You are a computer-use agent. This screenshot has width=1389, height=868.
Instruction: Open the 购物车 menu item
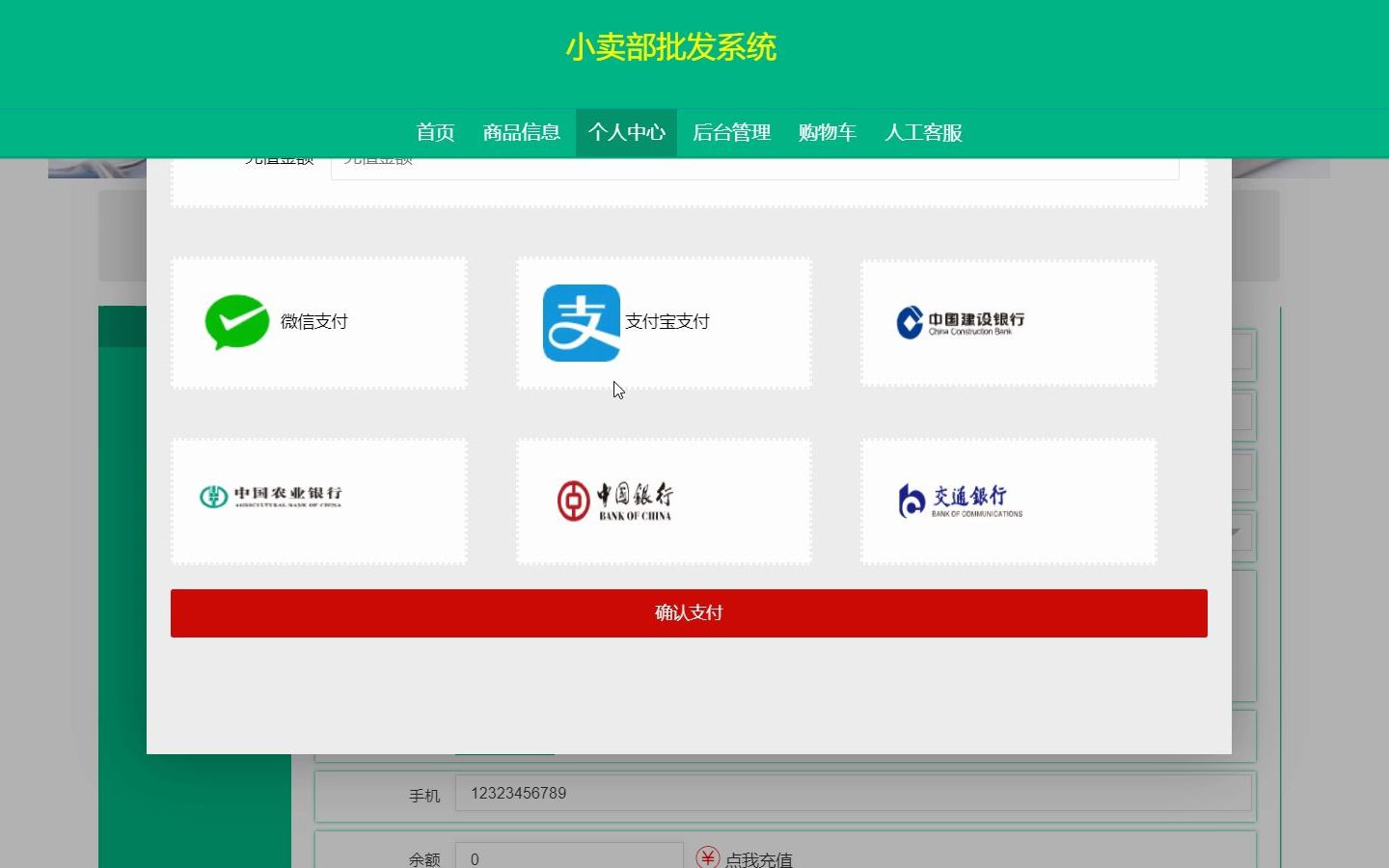click(828, 133)
